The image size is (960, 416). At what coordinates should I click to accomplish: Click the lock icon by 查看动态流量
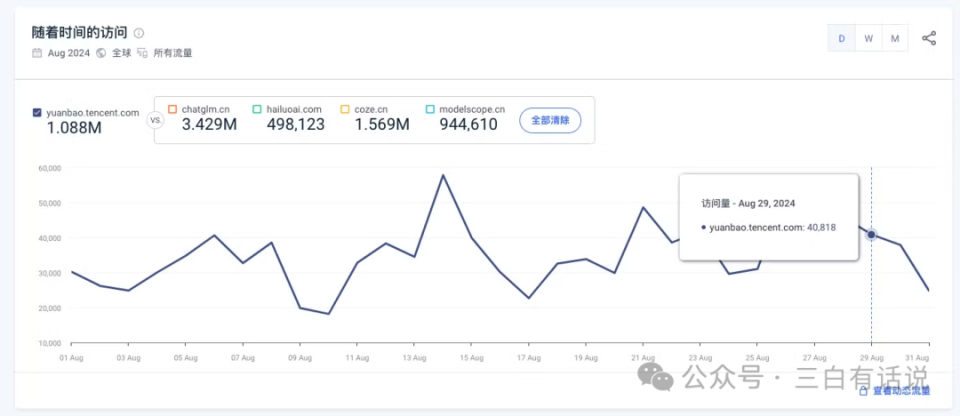click(x=863, y=392)
